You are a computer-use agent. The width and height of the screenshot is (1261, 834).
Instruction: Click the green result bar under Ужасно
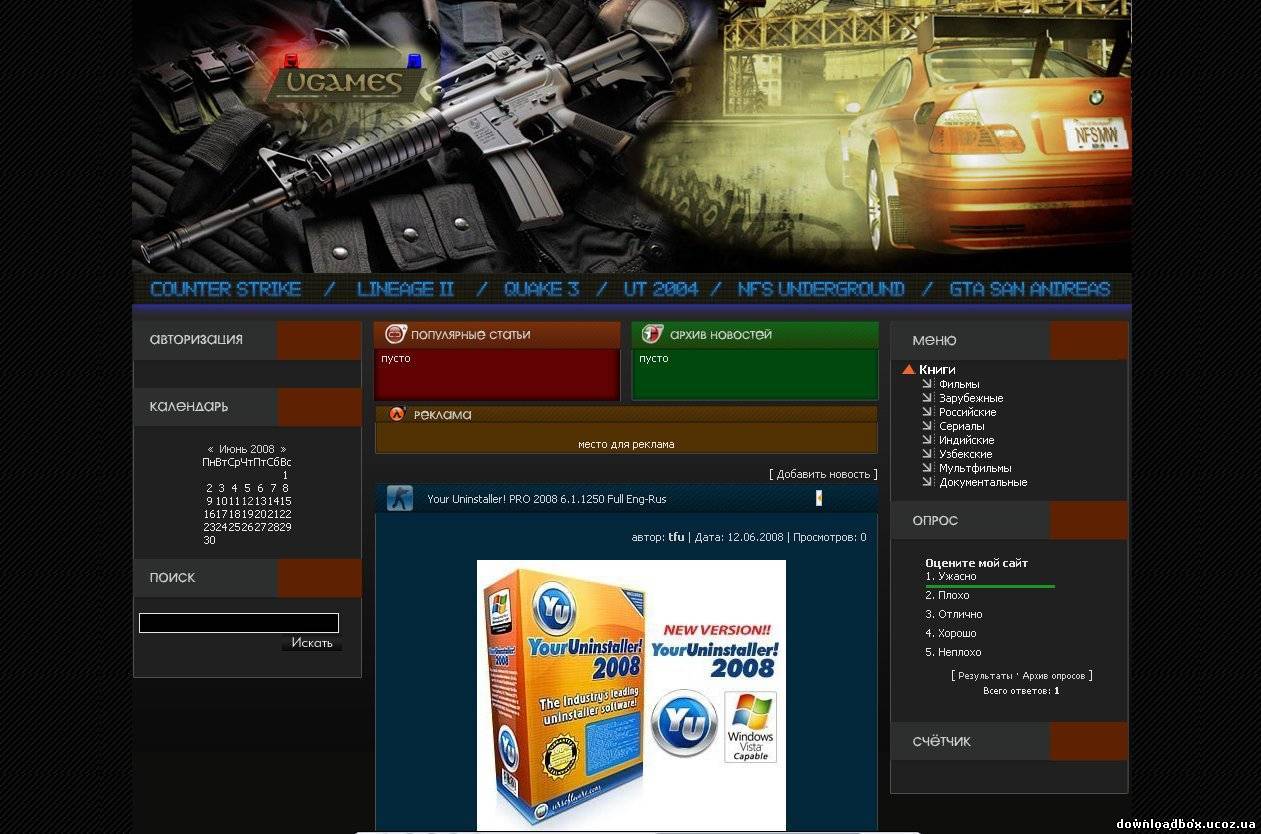coord(990,586)
